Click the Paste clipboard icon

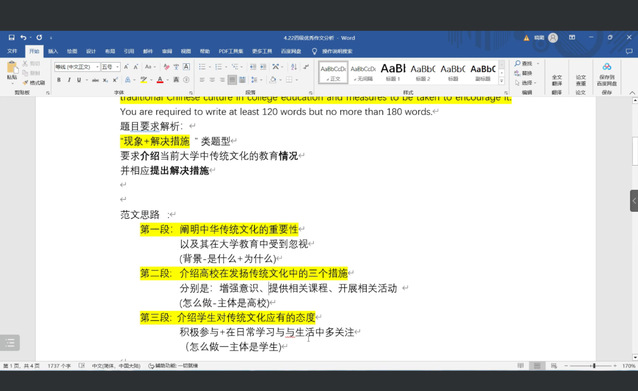(12, 67)
